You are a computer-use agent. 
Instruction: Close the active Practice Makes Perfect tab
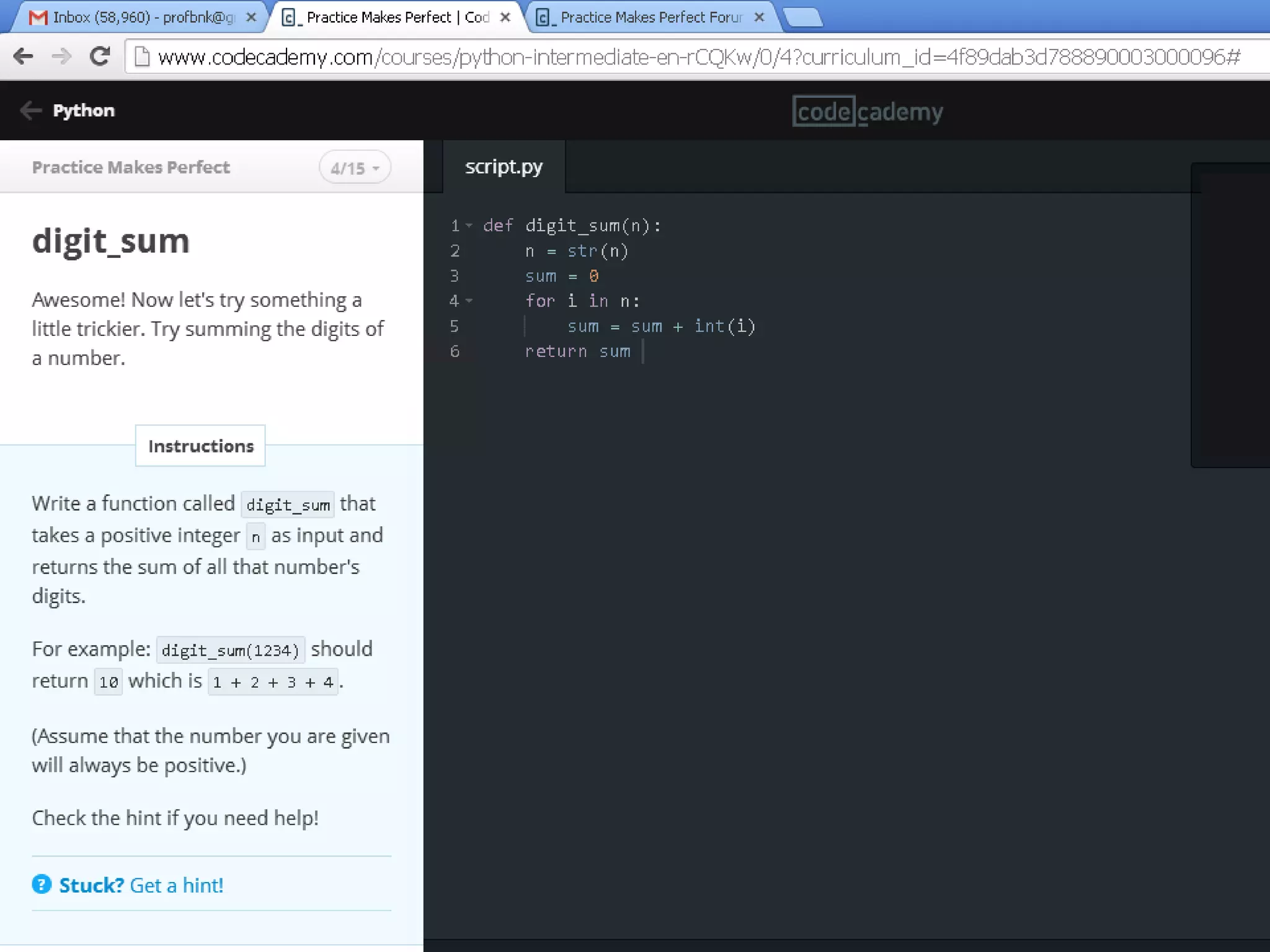pos(505,17)
